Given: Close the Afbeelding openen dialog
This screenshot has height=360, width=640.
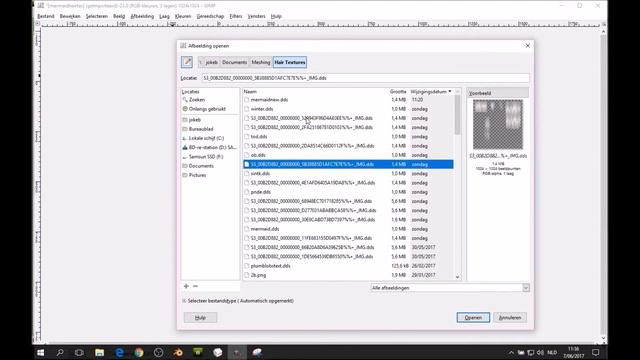Looking at the screenshot, I should (527, 46).
